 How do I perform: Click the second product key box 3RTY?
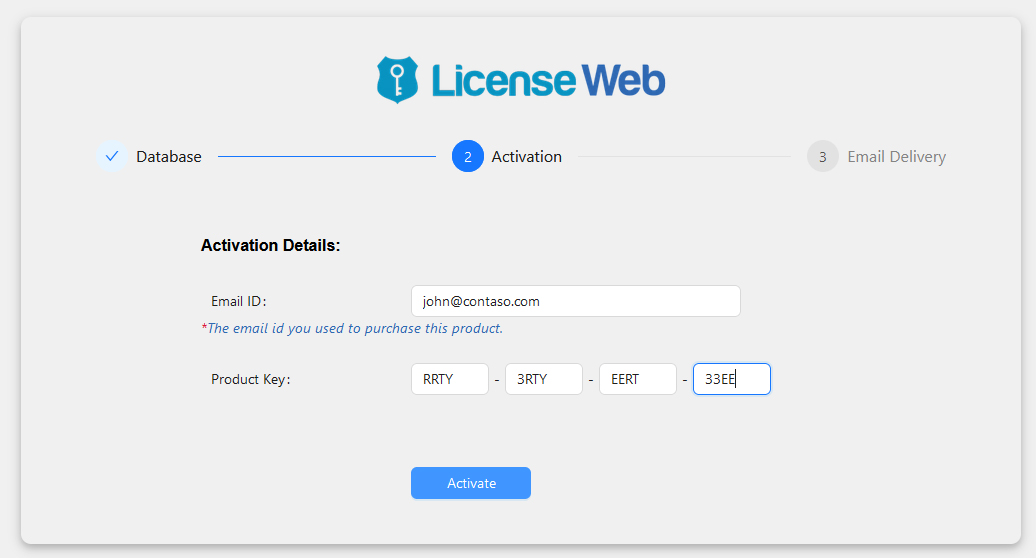click(x=544, y=379)
